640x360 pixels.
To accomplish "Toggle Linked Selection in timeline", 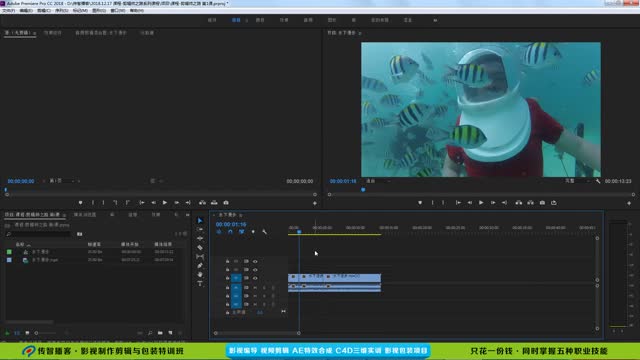I will point(242,232).
